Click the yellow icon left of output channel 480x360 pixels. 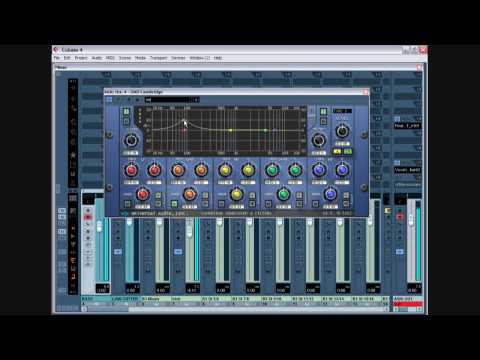[387, 211]
